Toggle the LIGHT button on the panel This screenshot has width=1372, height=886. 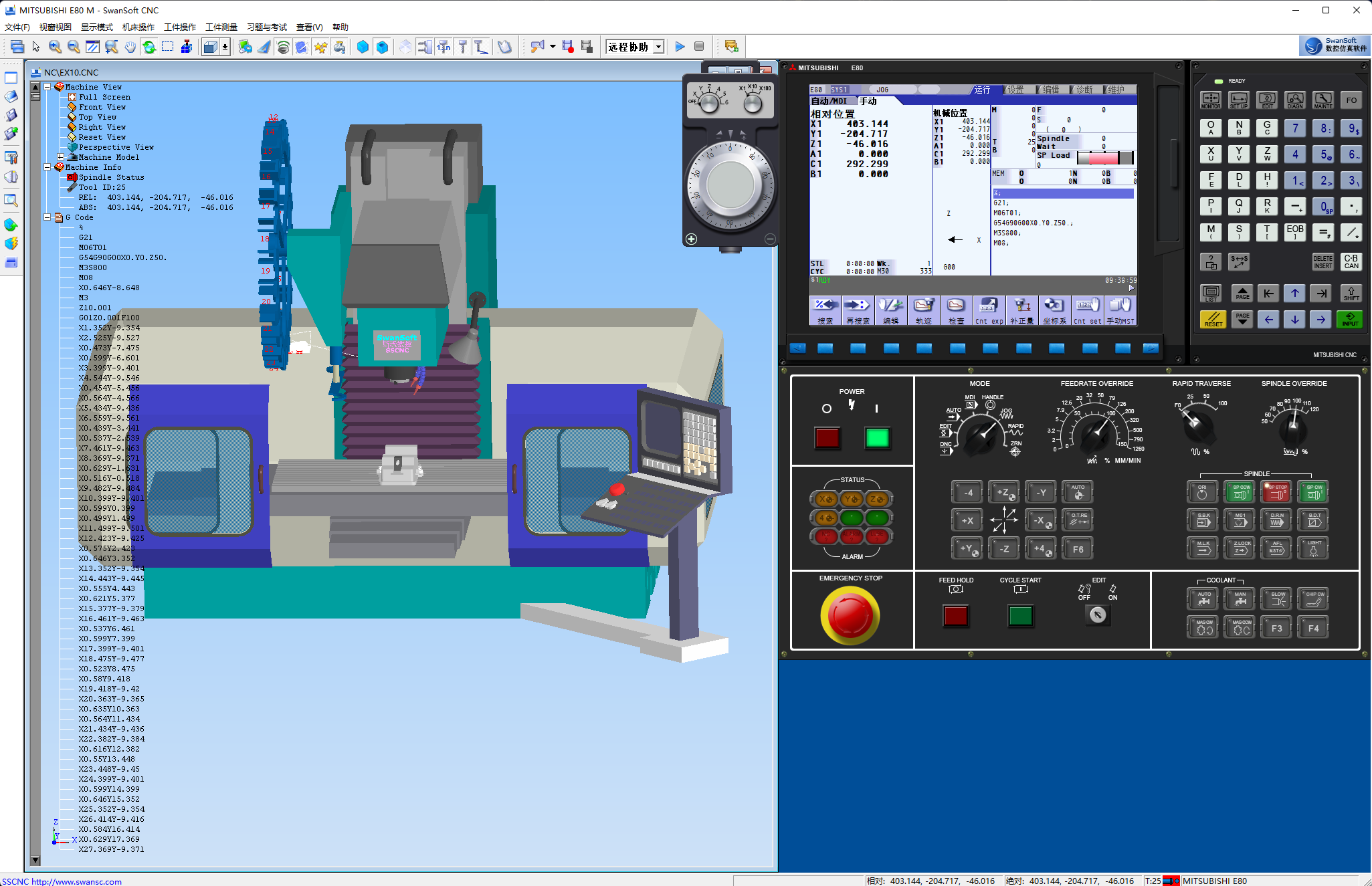point(1314,548)
